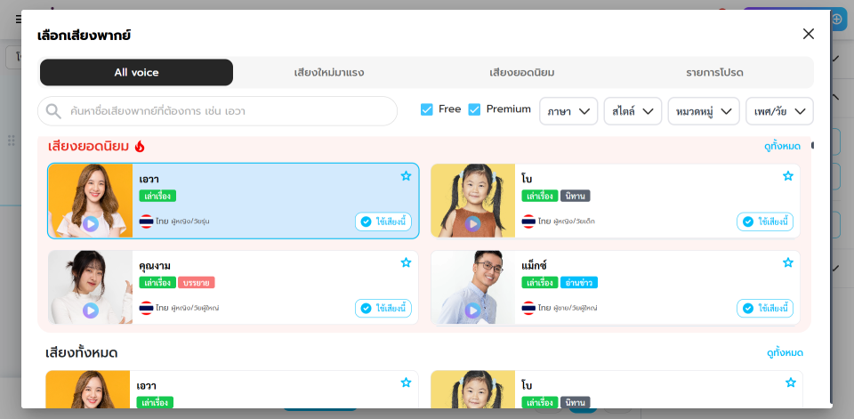Click the อ่านข่าว tag on แม็กซ์ card
This screenshot has height=419, width=854.
579,282
